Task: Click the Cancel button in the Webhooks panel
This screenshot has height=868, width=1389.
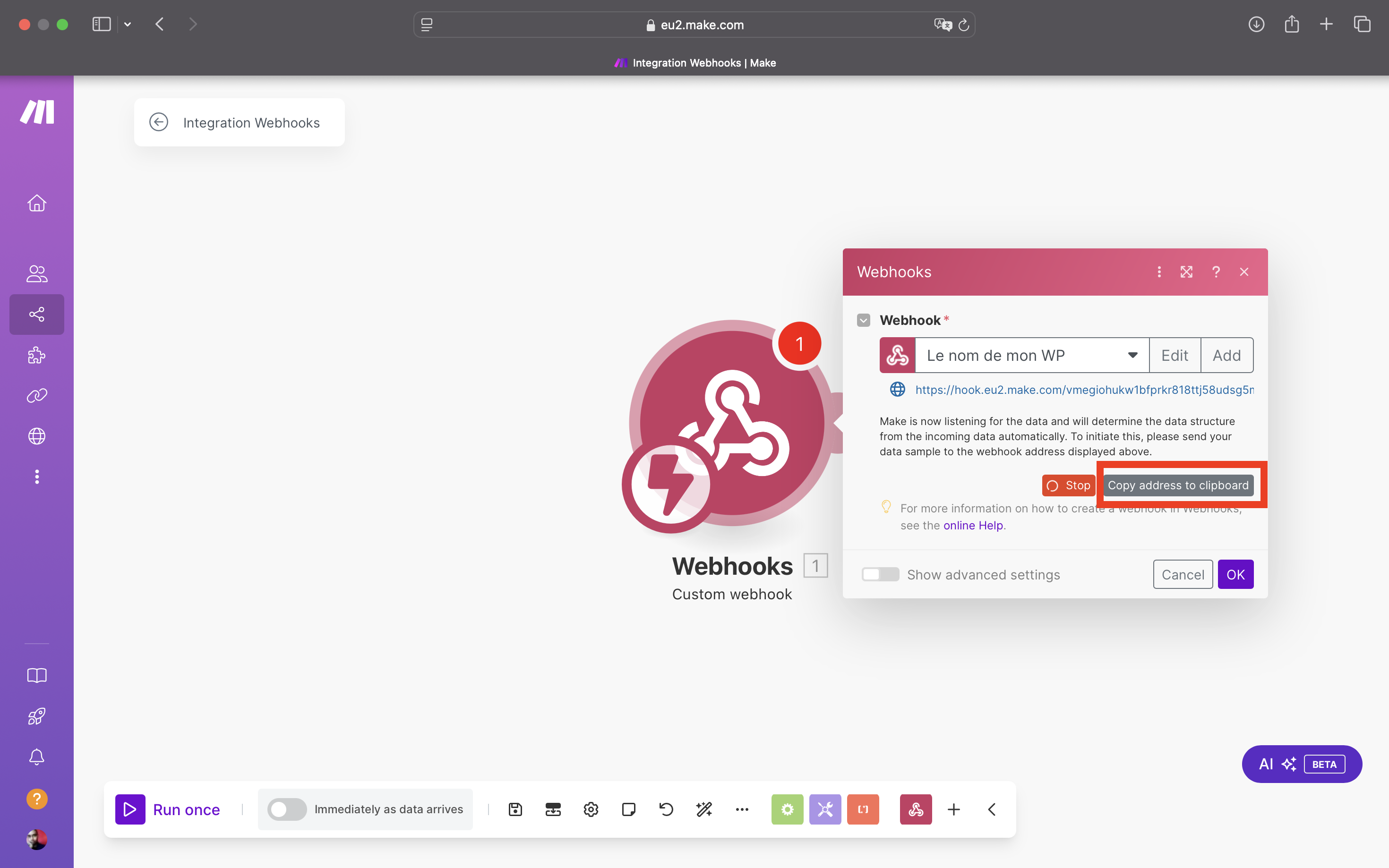Action: 1183,574
